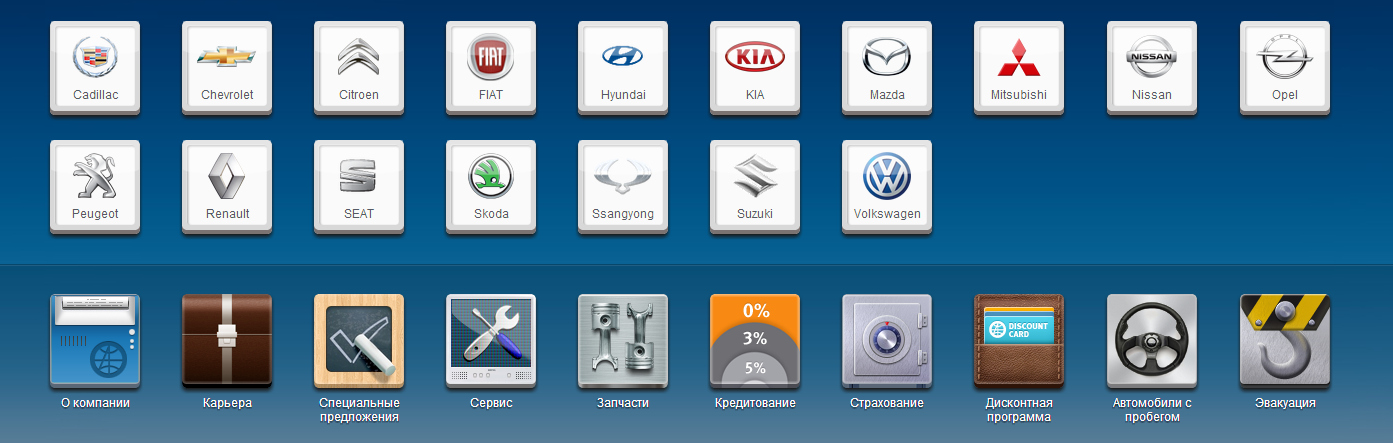
Task: Follow Автомобили с пробегом text link
Action: click(x=1152, y=410)
